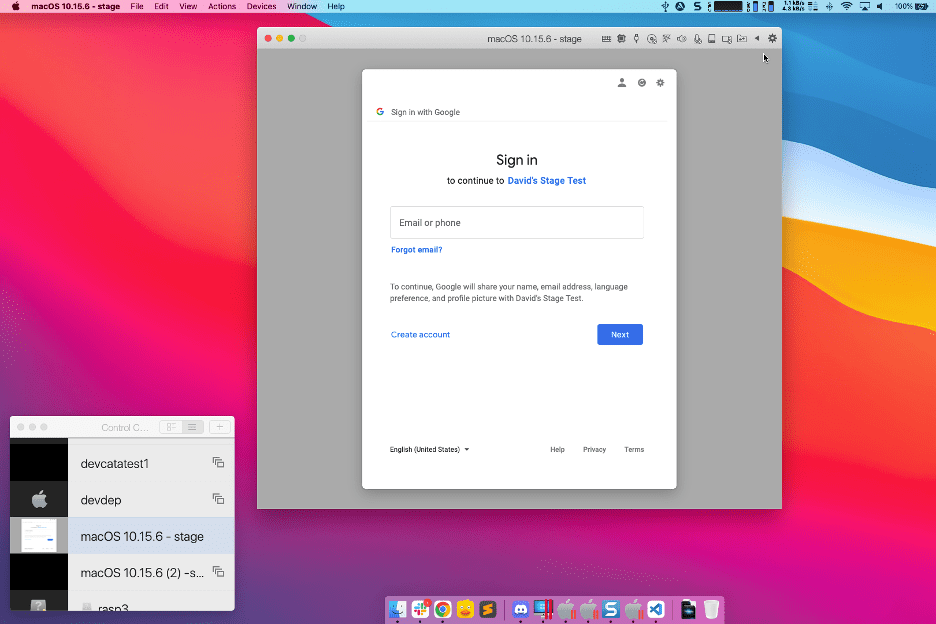This screenshot has width=936, height=624.
Task: Click the window icon beside devcatatest1
Action: tap(218, 462)
